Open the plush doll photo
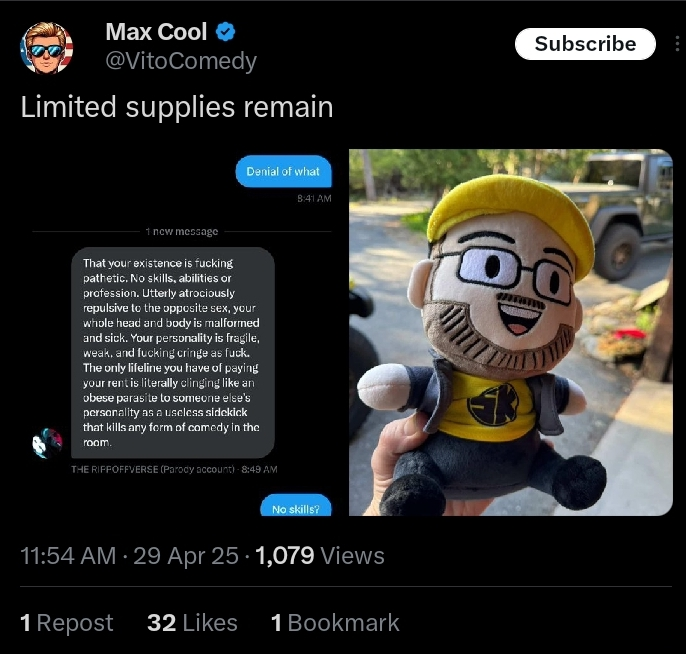 pyautogui.click(x=511, y=332)
